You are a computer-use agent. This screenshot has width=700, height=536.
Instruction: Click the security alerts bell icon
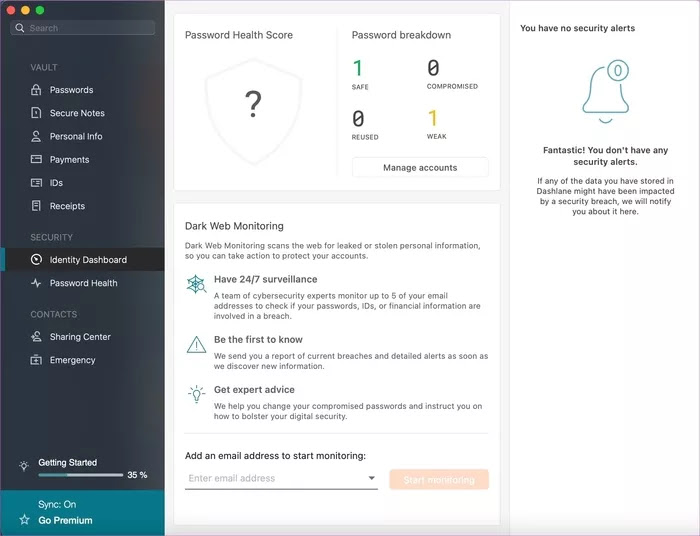606,91
